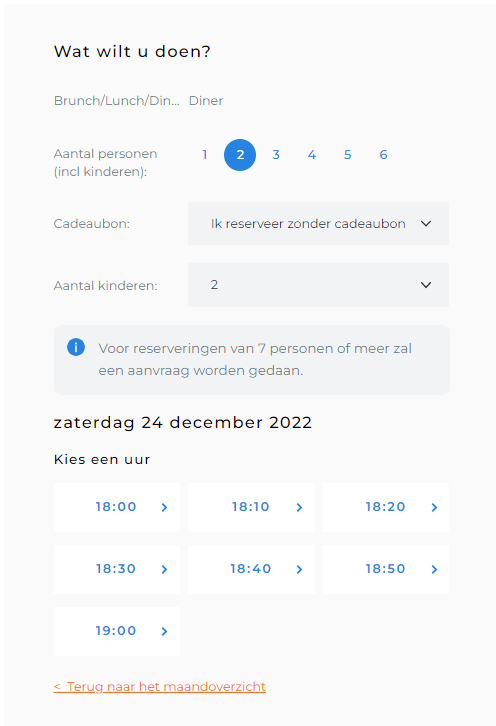Click the blue info icon
The image size is (496, 726).
(x=76, y=347)
